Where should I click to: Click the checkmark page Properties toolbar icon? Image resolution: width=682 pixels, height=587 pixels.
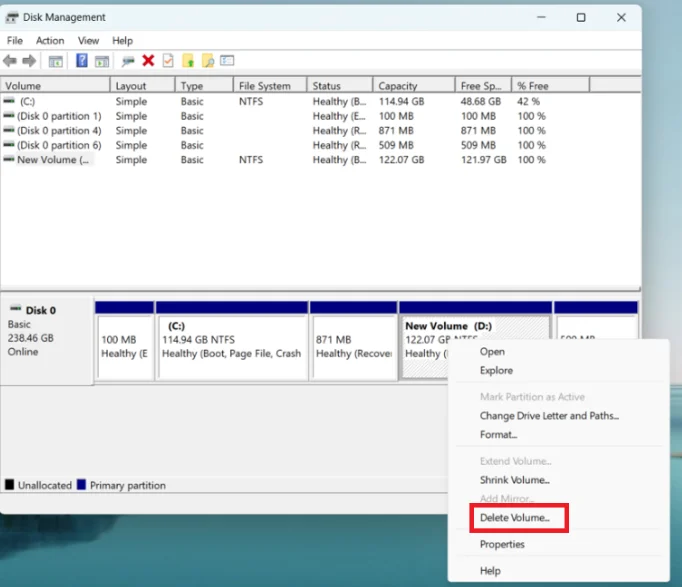click(x=168, y=60)
